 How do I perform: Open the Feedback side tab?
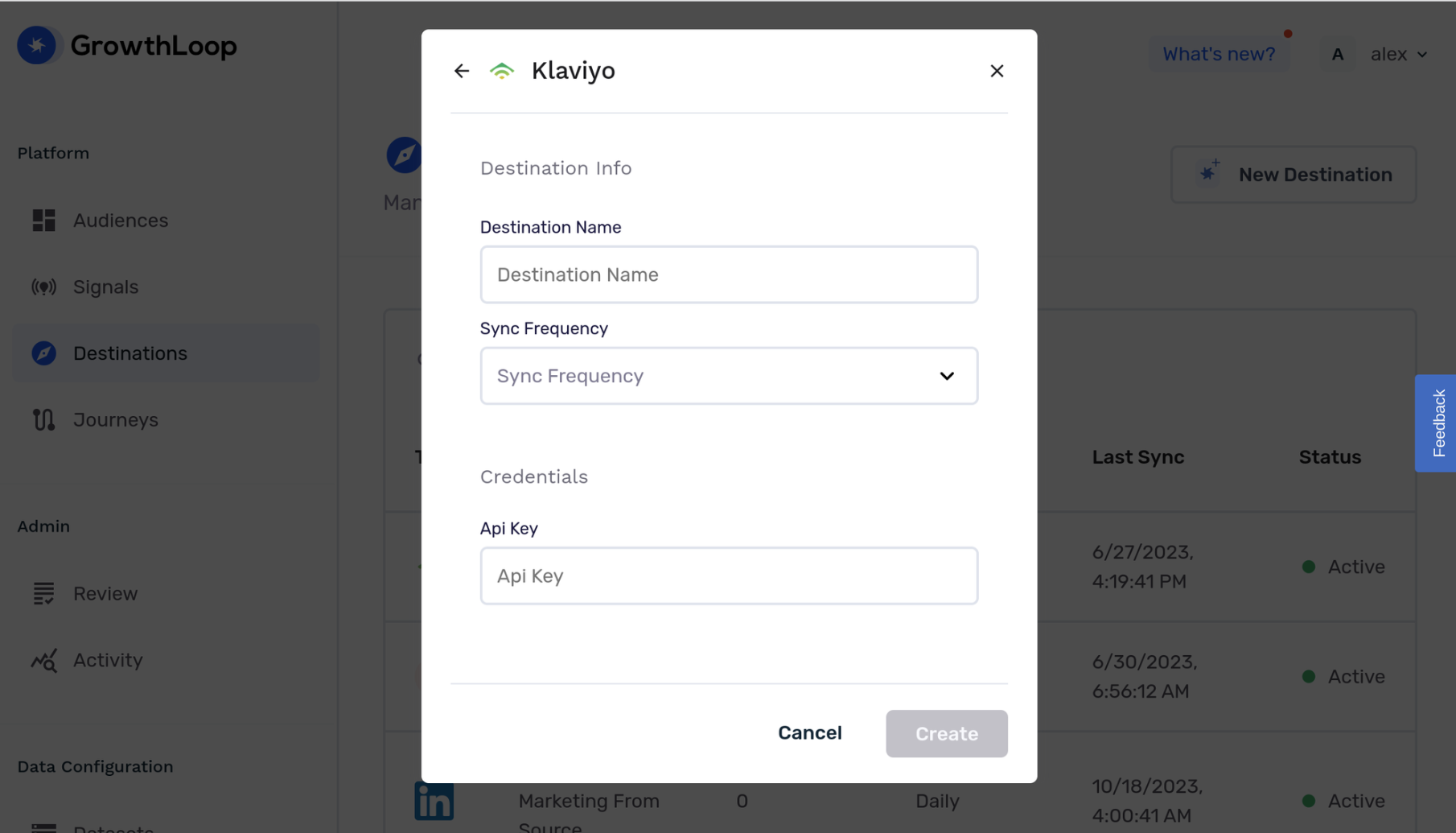[x=1436, y=423]
